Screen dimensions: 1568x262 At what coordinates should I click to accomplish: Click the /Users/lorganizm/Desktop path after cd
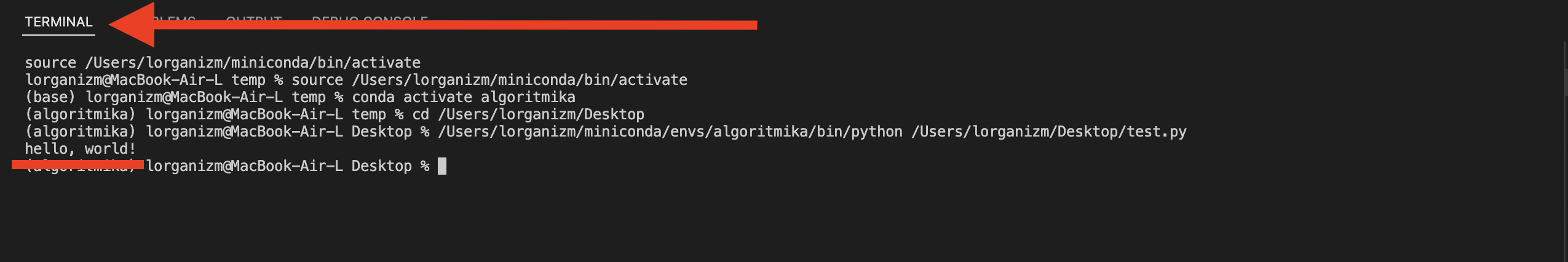tap(540, 114)
